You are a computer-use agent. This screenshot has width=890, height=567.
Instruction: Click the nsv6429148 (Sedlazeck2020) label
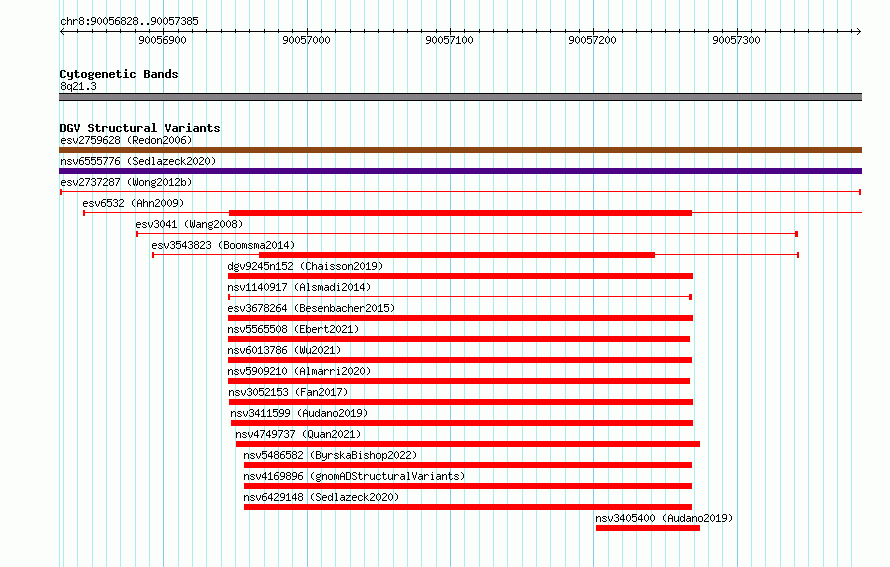pos(321,497)
